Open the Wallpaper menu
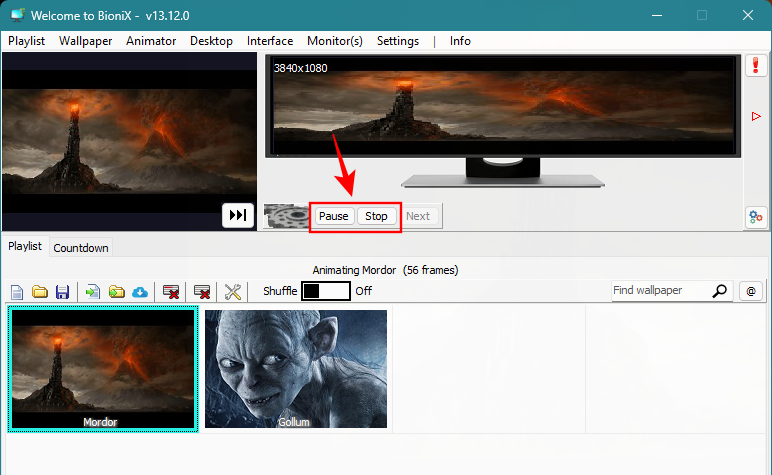The width and height of the screenshot is (772, 475). point(85,41)
